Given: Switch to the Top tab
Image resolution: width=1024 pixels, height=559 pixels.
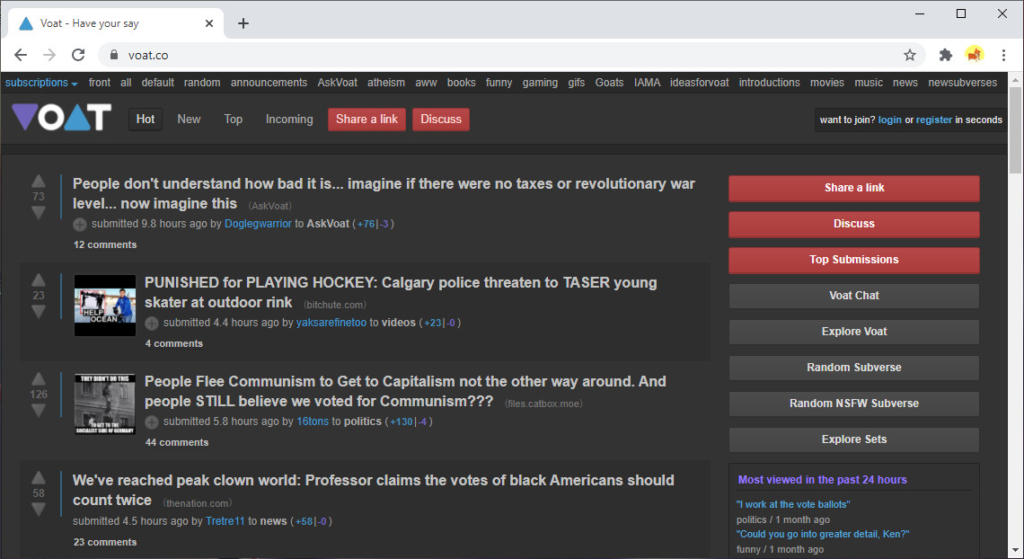Looking at the screenshot, I should pos(233,119).
